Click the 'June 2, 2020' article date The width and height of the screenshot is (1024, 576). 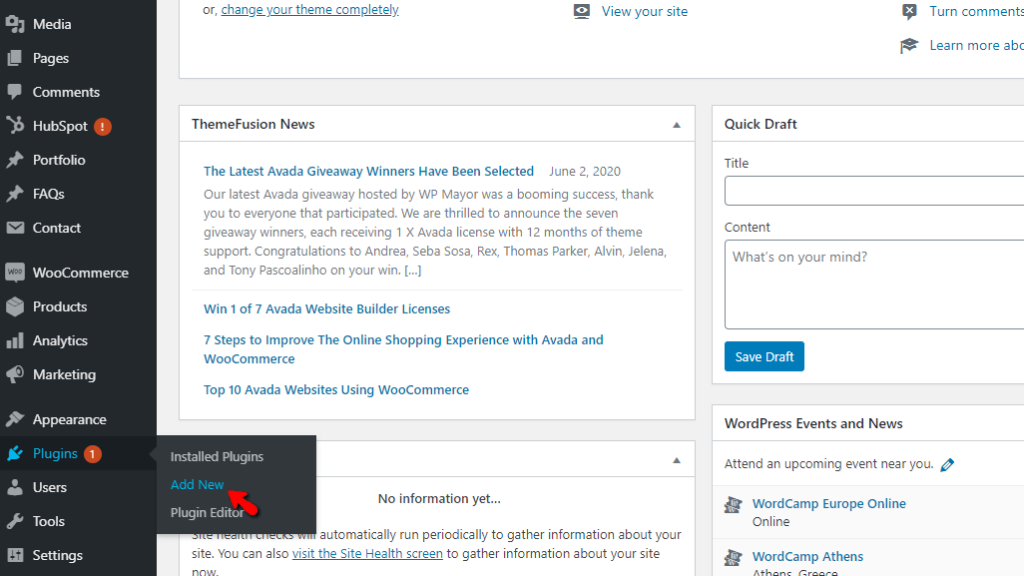pyautogui.click(x=584, y=171)
